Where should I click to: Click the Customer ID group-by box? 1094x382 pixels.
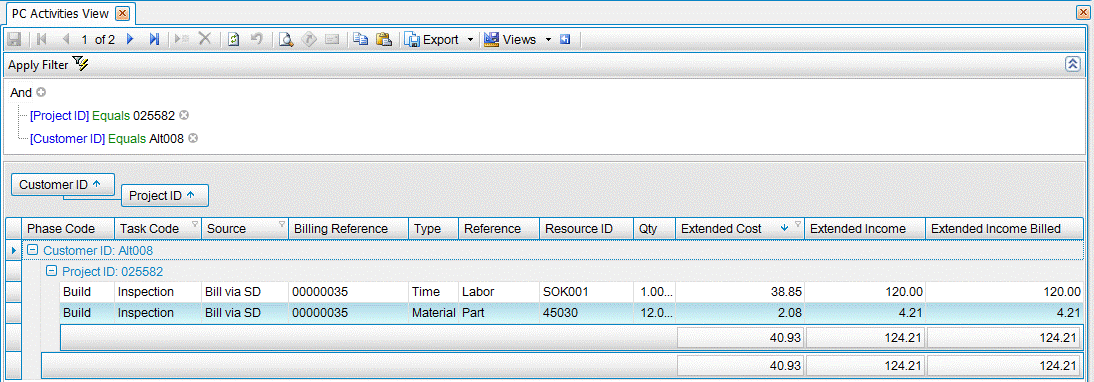coord(63,185)
